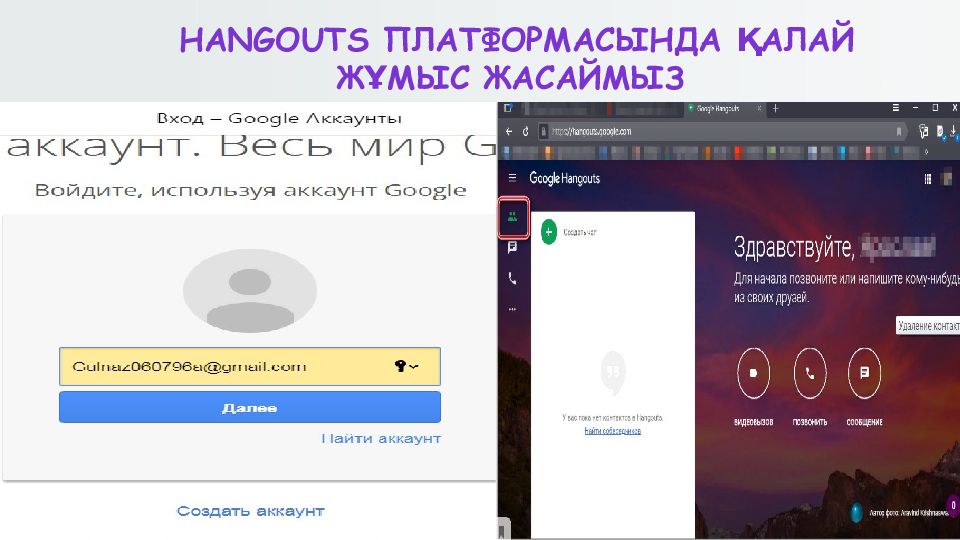The height and width of the screenshot is (540, 960).
Task: Open the Phone calls icon in the Hangouts sidebar
Action: 512,279
